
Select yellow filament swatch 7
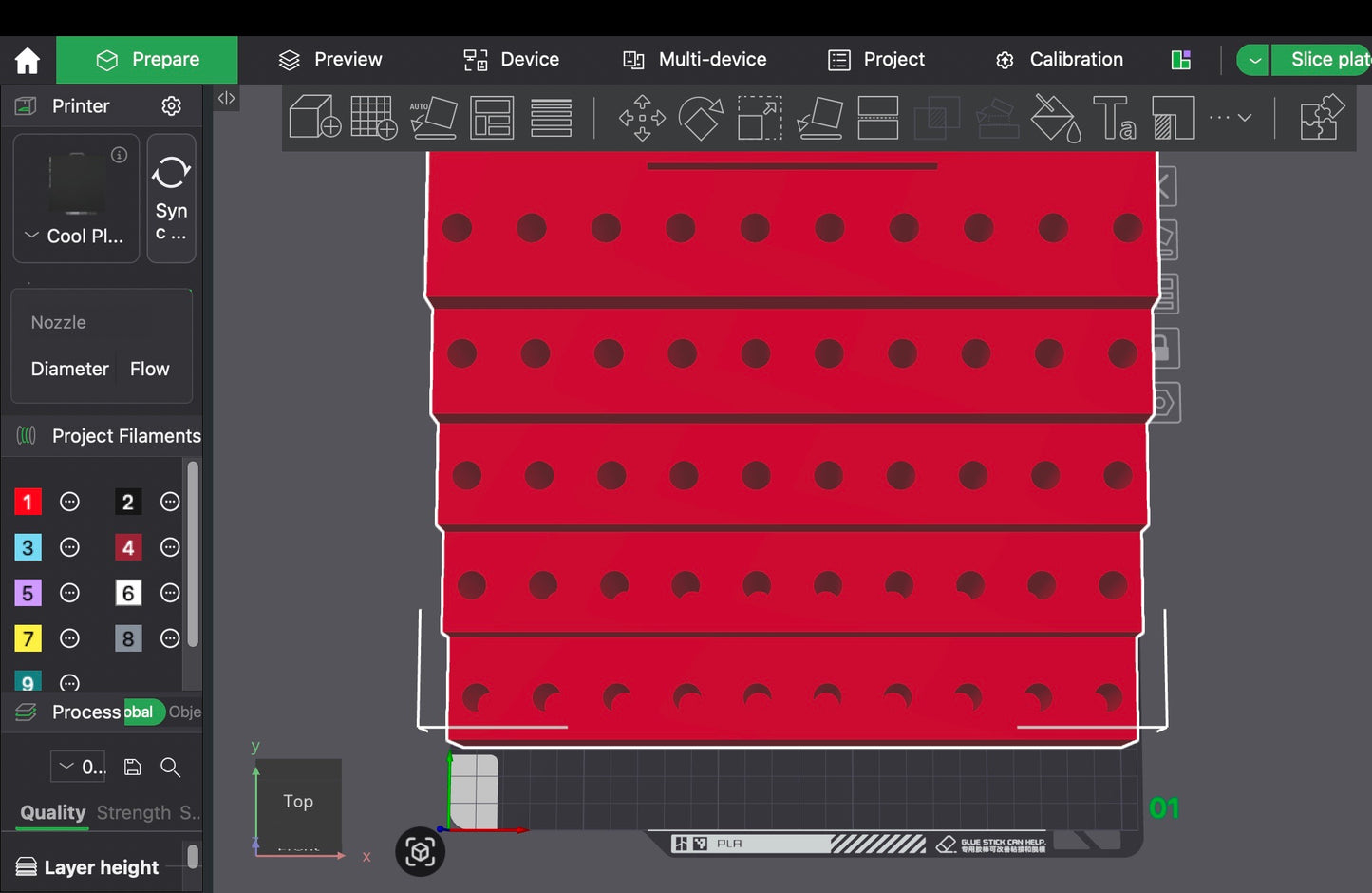tap(28, 638)
